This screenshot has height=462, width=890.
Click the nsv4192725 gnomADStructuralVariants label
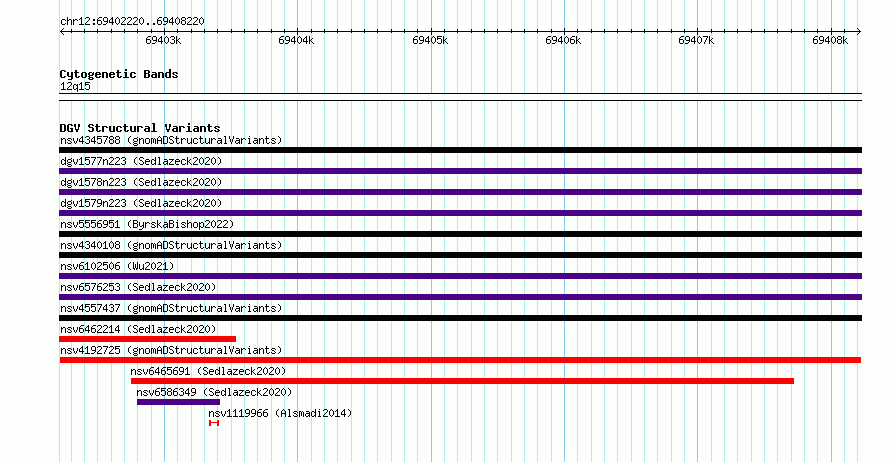click(171, 350)
